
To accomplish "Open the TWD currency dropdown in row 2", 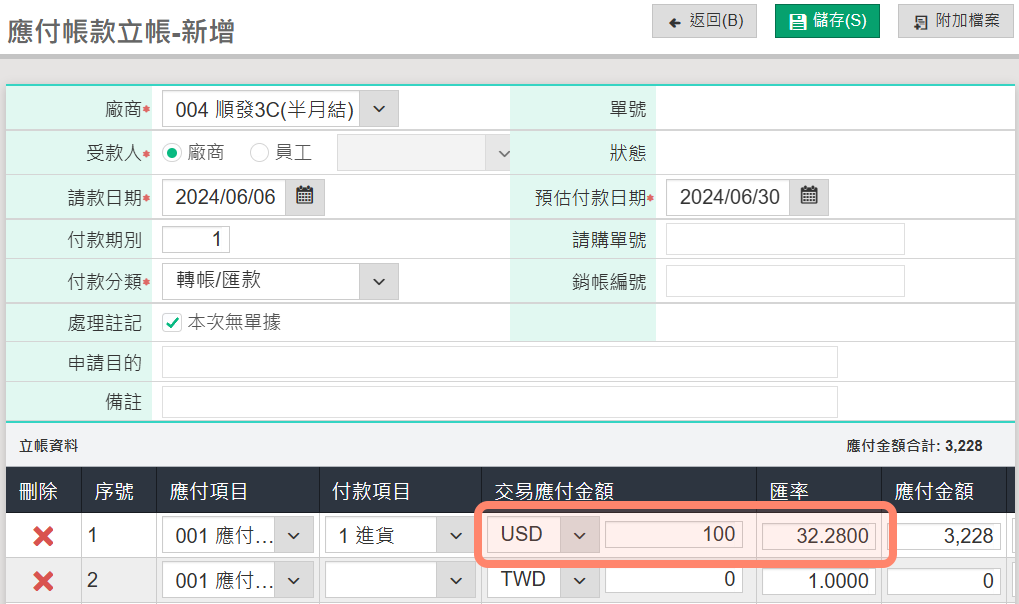I will point(579,580).
